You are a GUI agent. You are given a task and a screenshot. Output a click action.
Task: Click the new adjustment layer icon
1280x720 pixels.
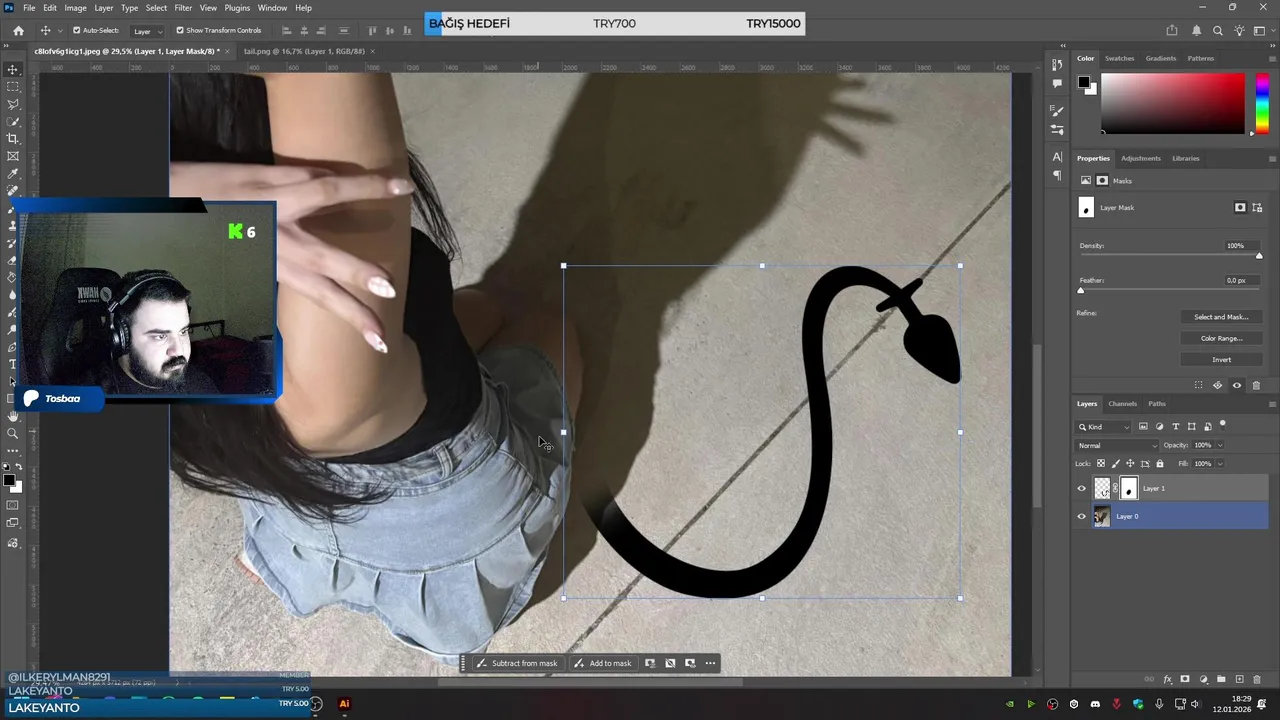pos(1204,679)
